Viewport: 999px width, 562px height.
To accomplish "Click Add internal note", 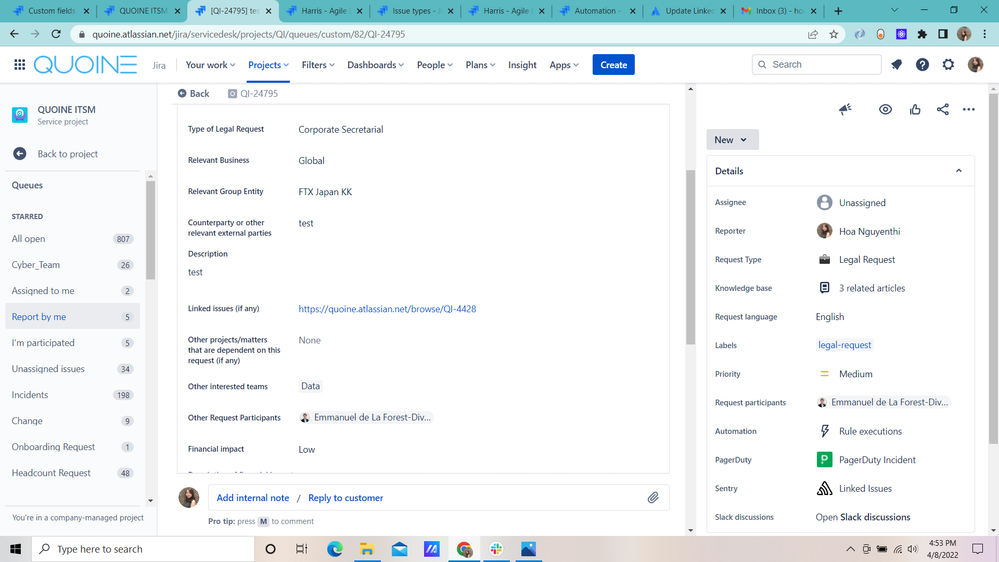I will (252, 498).
